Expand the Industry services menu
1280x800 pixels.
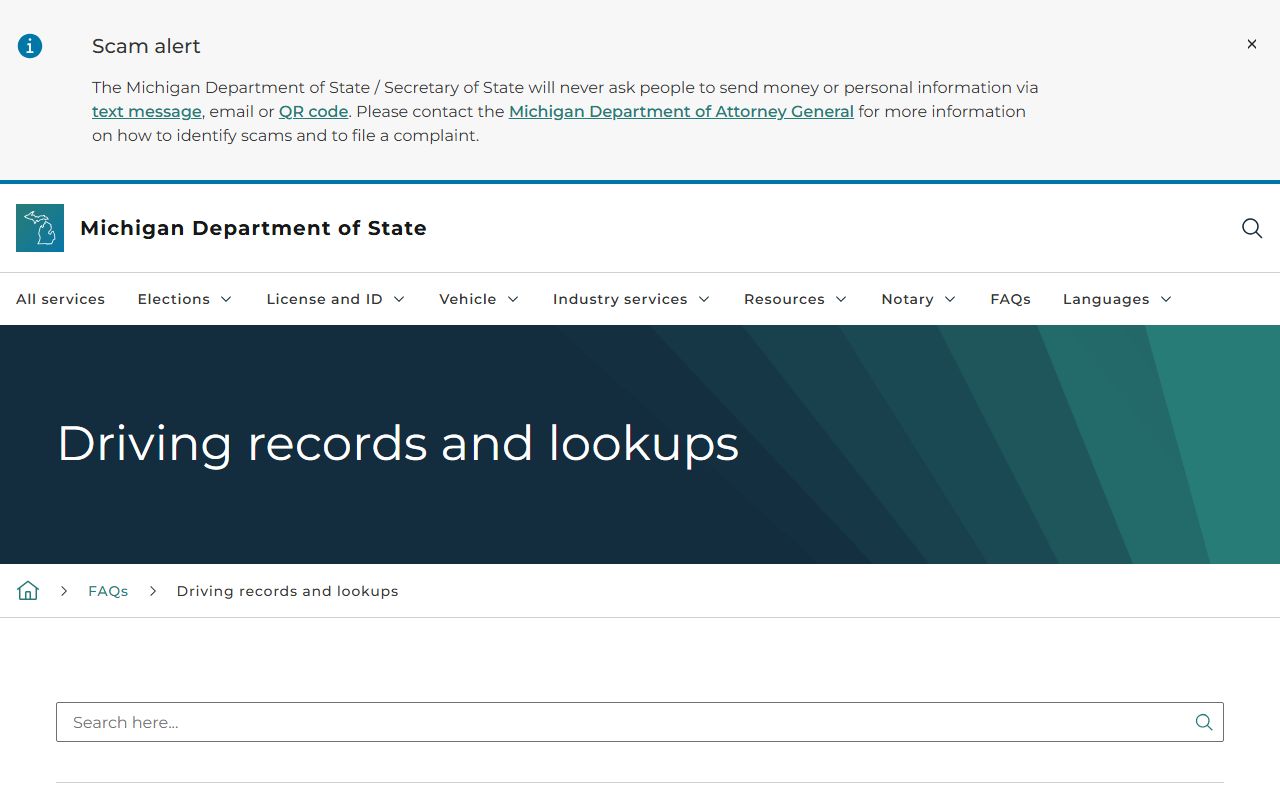[x=631, y=299]
